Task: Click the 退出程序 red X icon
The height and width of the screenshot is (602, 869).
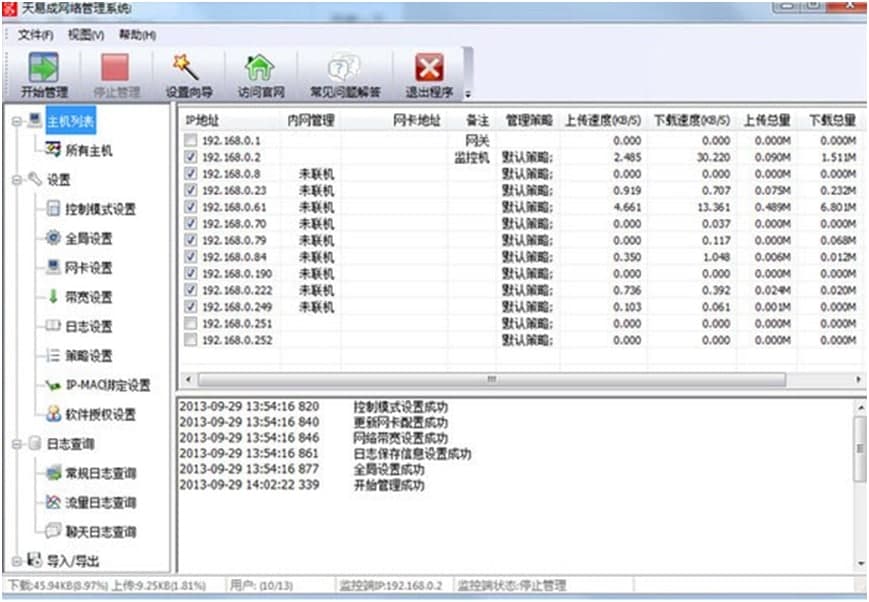Action: point(429,68)
